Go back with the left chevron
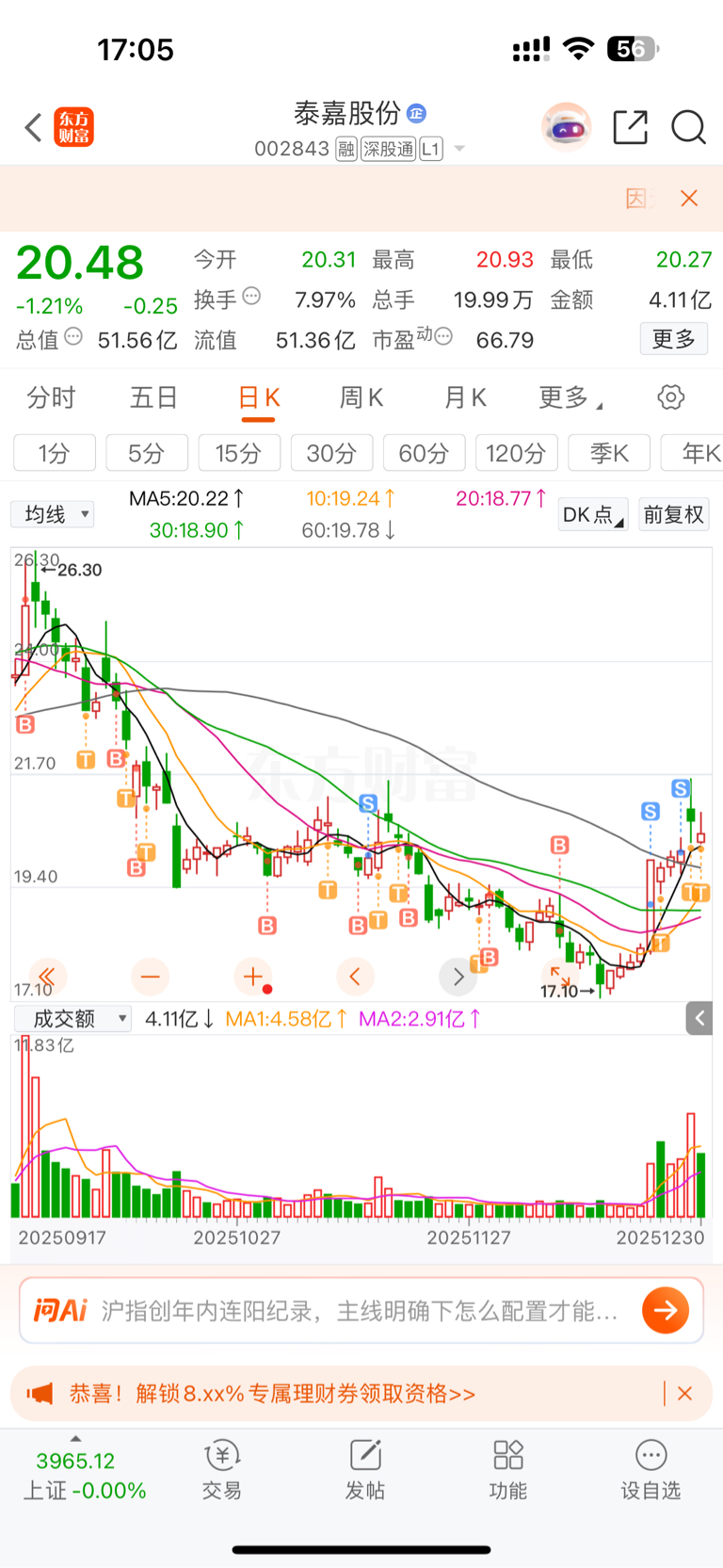This screenshot has width=723, height=1568. pos(34,127)
